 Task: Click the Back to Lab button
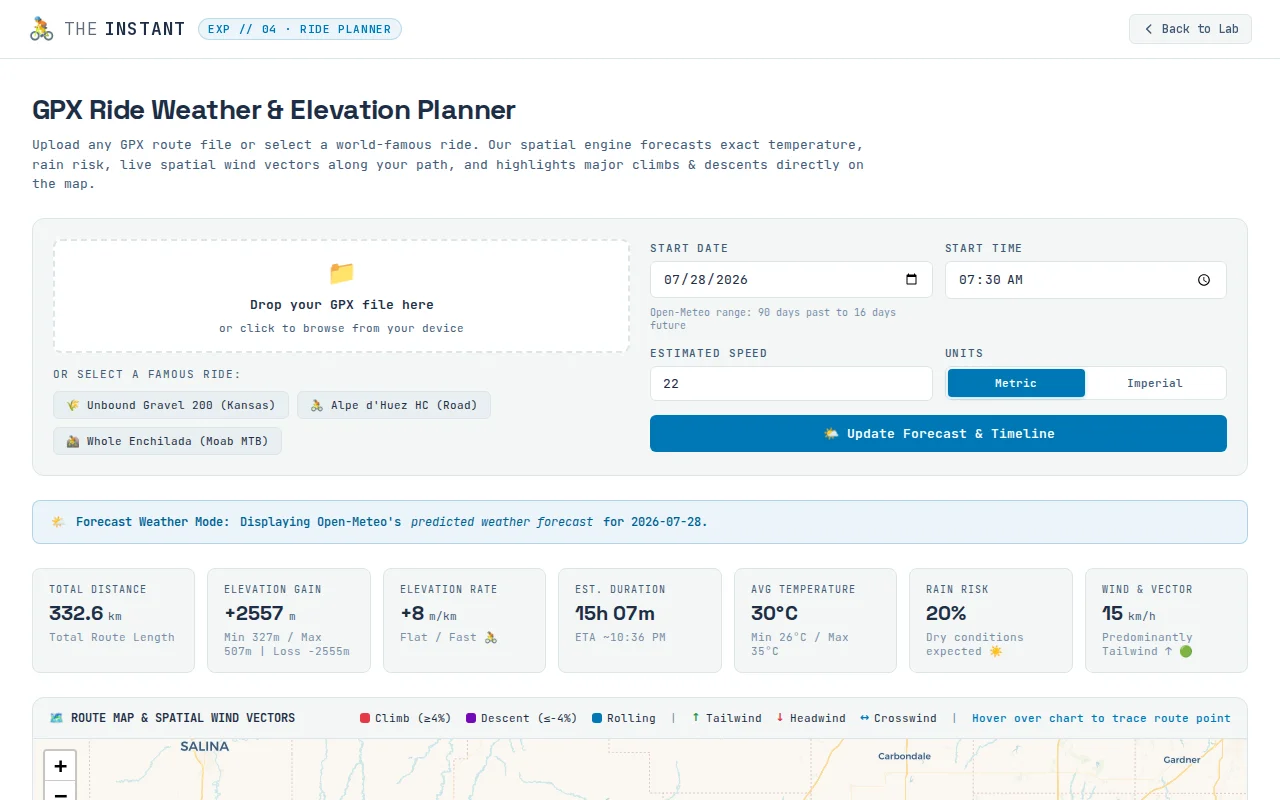click(1190, 29)
